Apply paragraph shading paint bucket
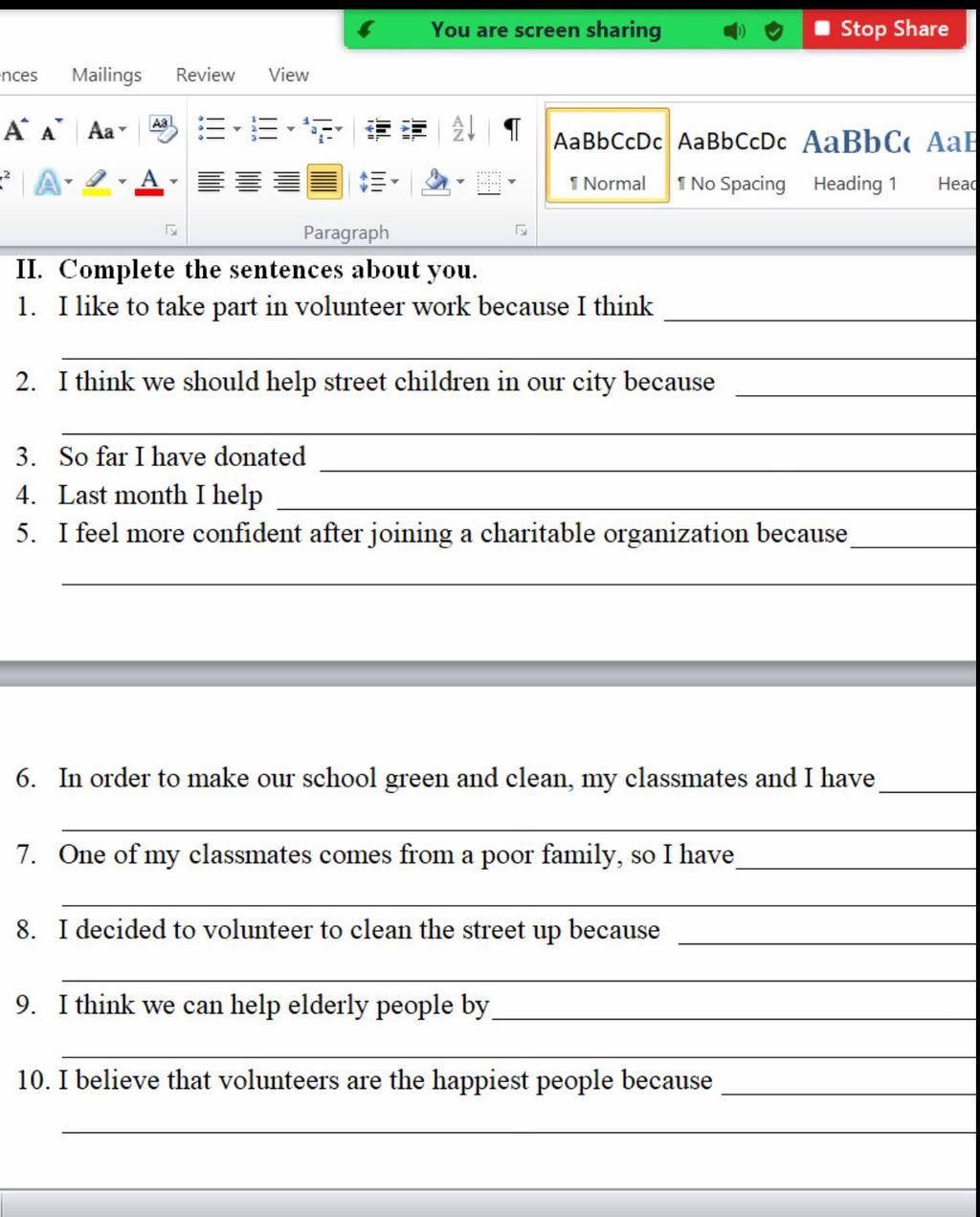 [x=436, y=181]
